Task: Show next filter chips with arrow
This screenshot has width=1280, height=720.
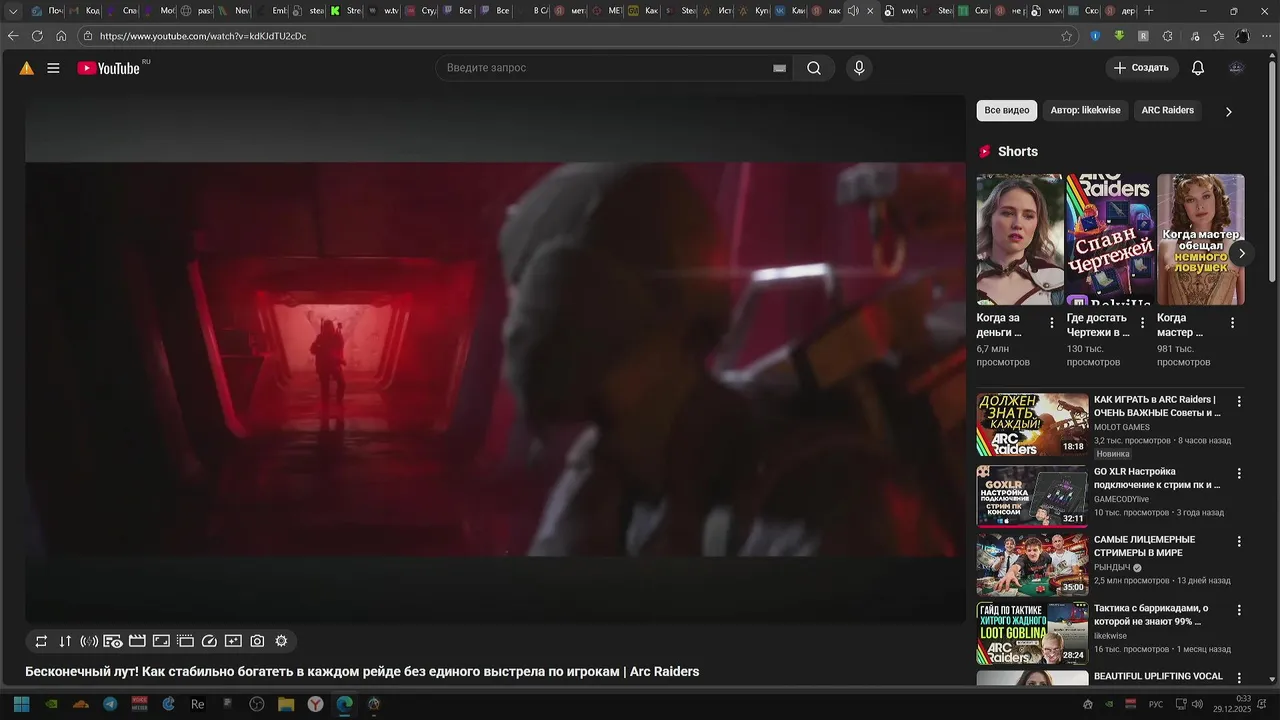Action: [1229, 111]
